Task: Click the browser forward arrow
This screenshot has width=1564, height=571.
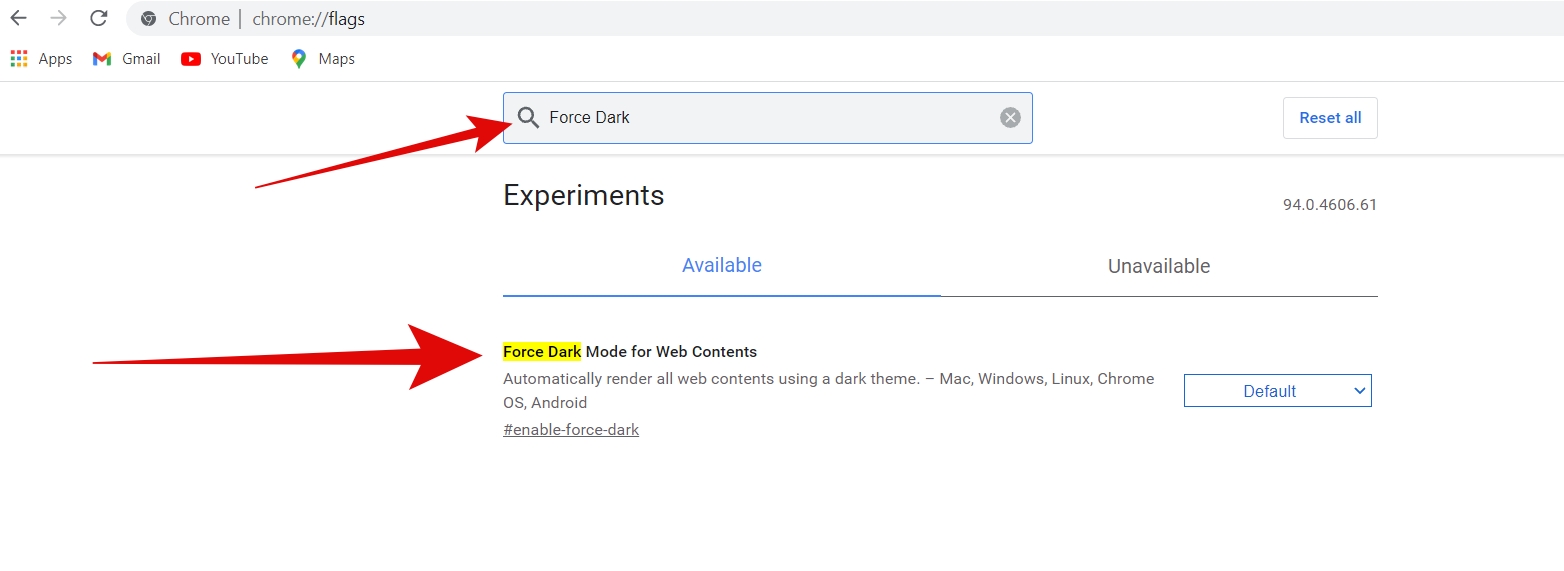Action: 58,18
